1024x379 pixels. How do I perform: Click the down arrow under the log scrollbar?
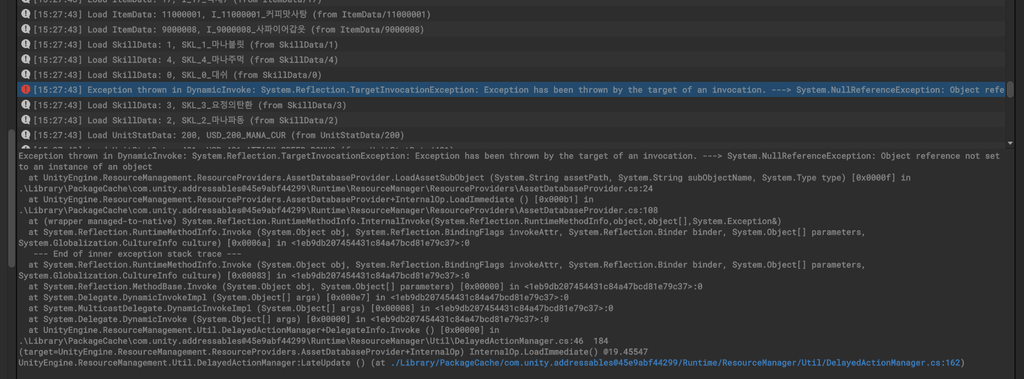coord(1010,143)
